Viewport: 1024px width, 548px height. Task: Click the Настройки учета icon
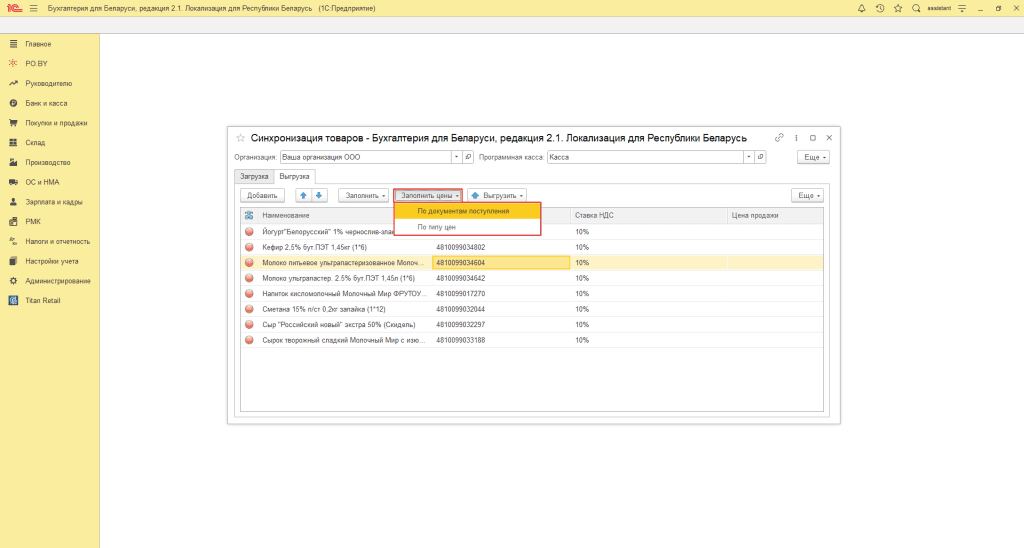pos(13,261)
